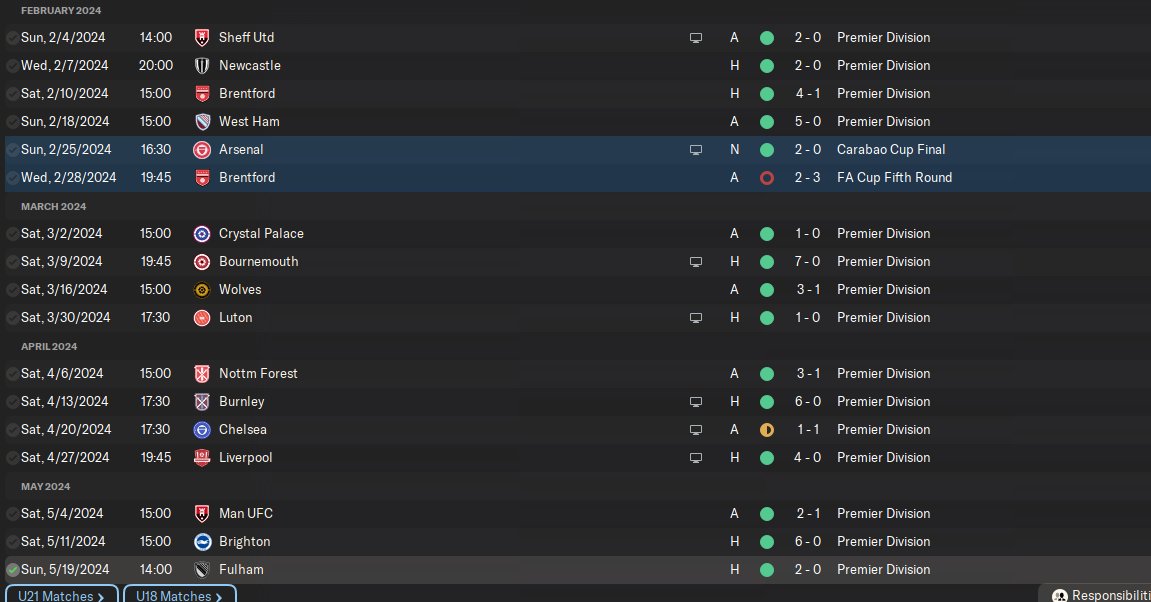The width and height of the screenshot is (1151, 602).
Task: Click the Brighton club badge
Action: click(202, 542)
